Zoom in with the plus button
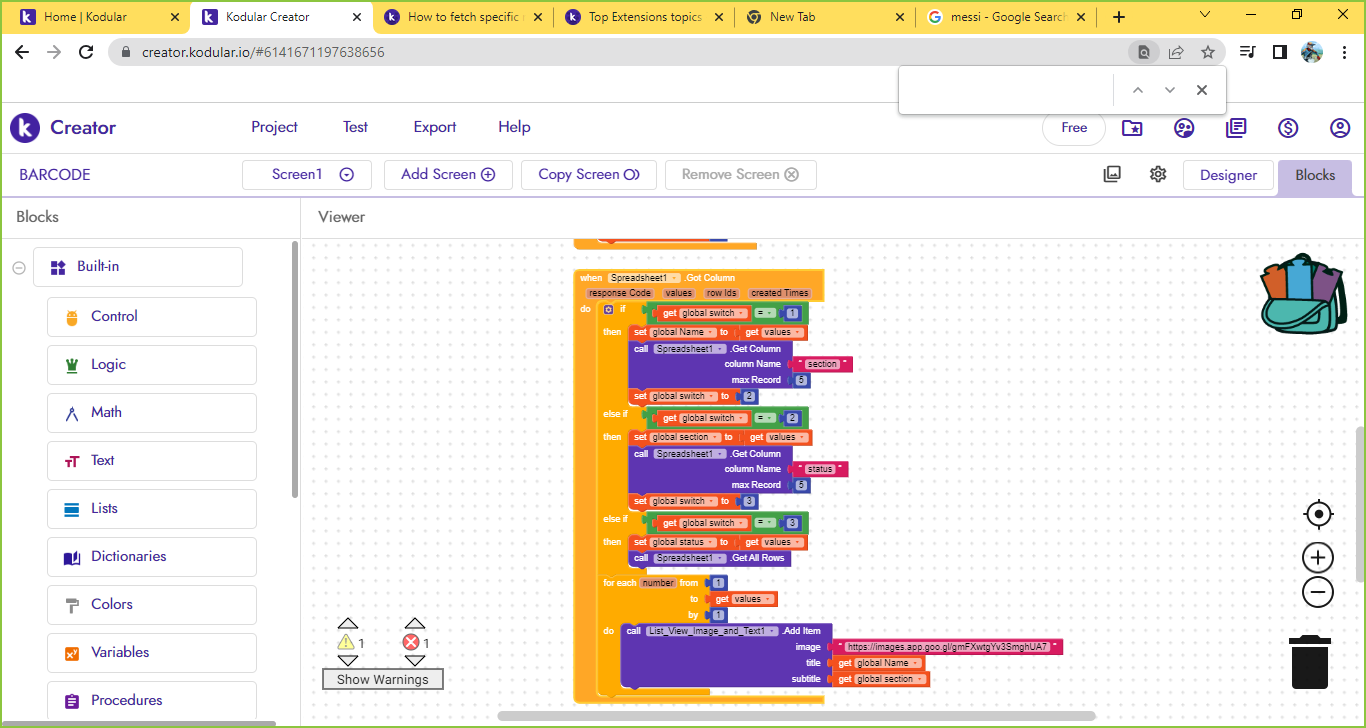This screenshot has width=1366, height=728. coord(1318,558)
